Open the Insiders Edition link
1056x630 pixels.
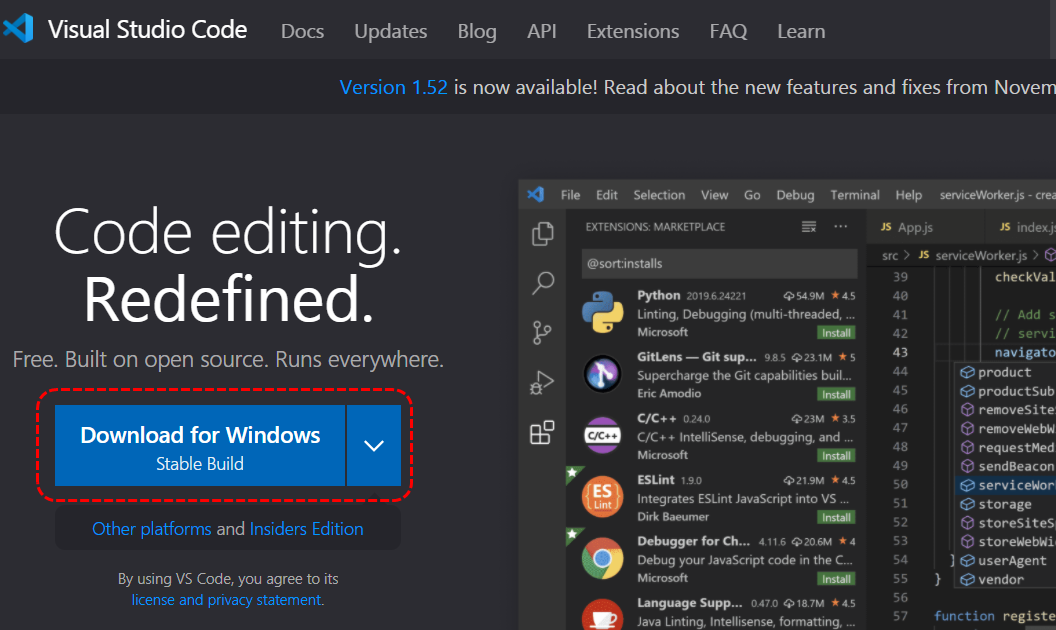306,529
